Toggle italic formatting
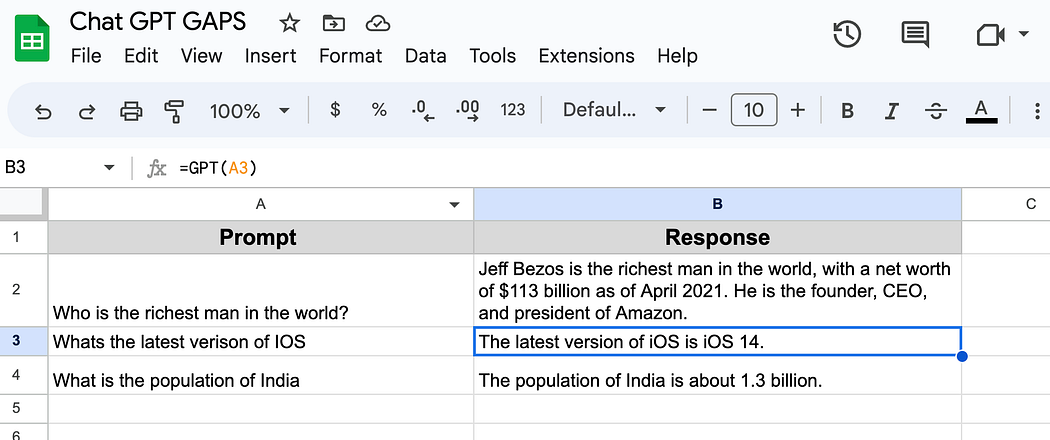Viewport: 1050px width, 440px height. pyautogui.click(x=891, y=111)
